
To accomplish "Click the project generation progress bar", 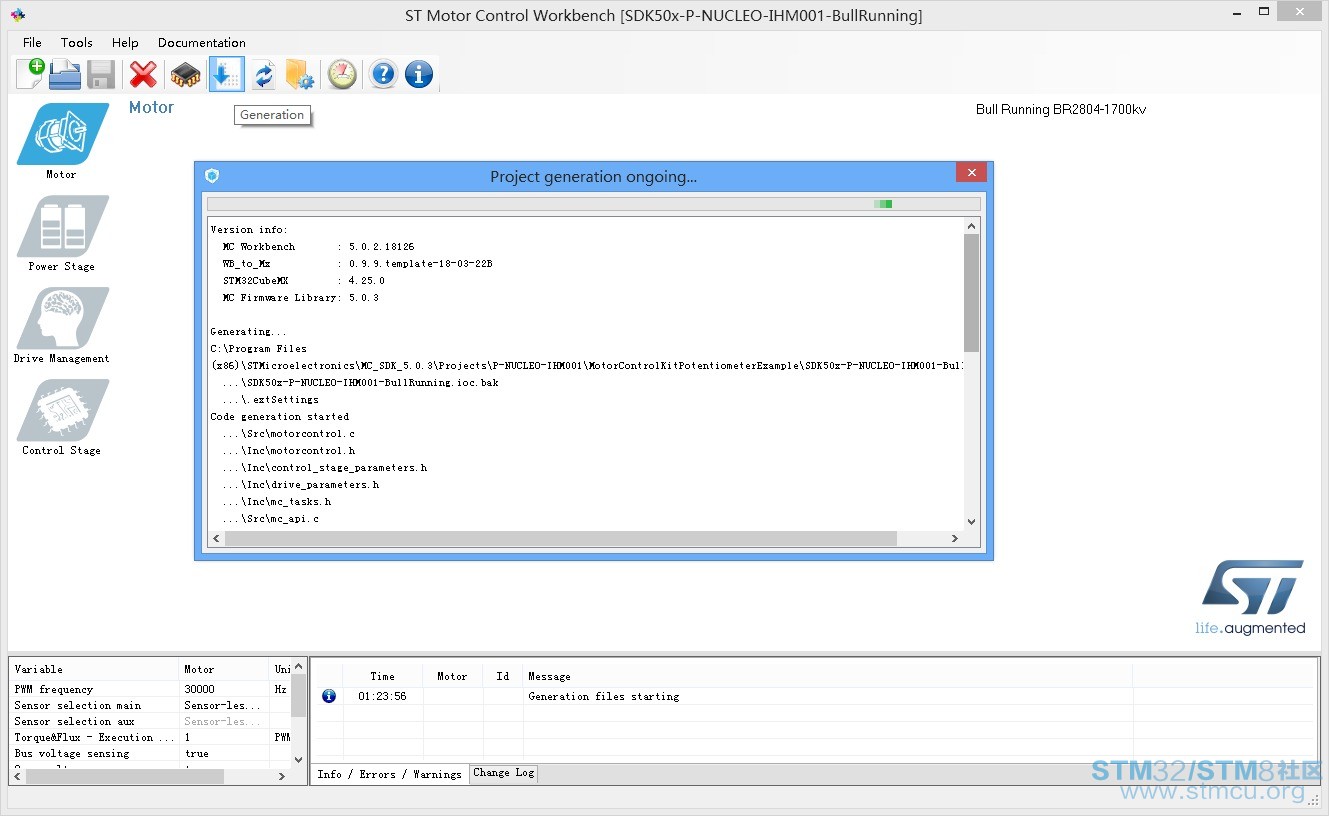I will click(593, 204).
